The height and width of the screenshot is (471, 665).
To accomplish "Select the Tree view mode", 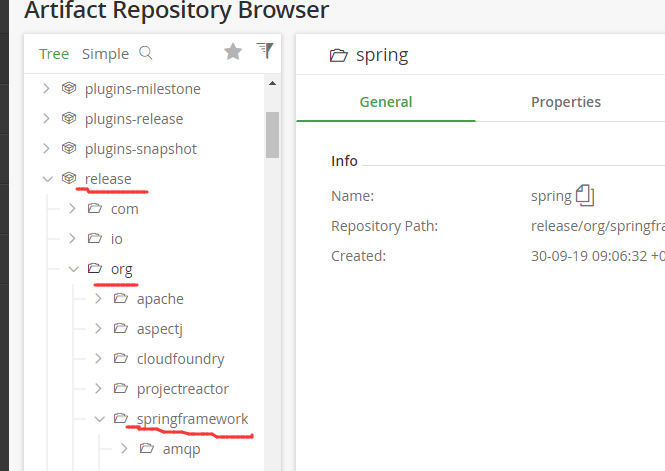I will click(x=54, y=54).
